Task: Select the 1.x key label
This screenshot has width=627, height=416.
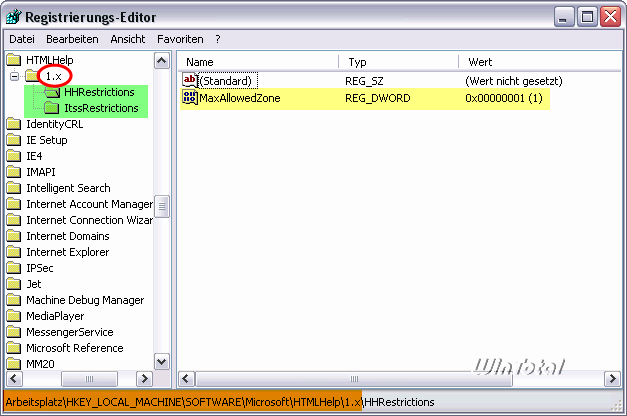Action: (54, 76)
